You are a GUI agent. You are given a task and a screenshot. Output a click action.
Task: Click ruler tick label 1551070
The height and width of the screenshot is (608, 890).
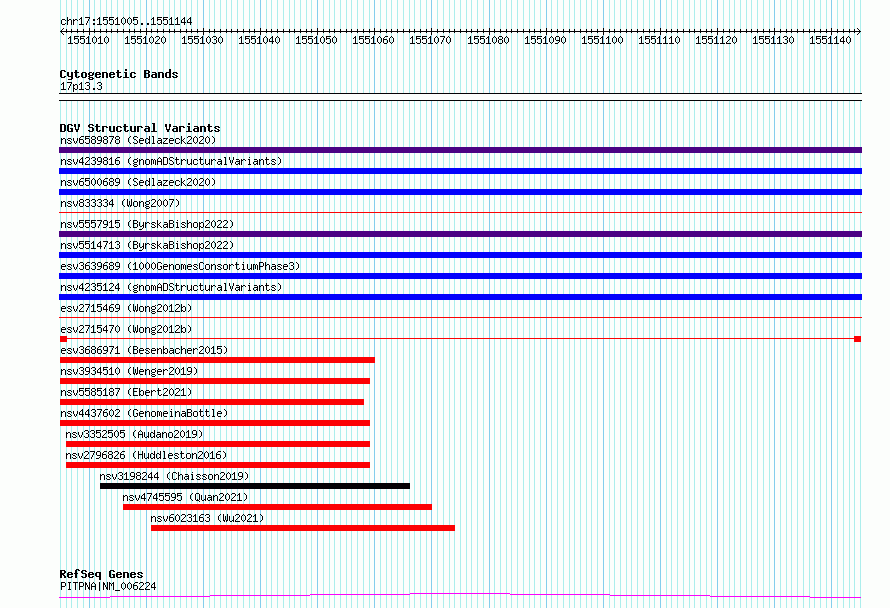430,40
